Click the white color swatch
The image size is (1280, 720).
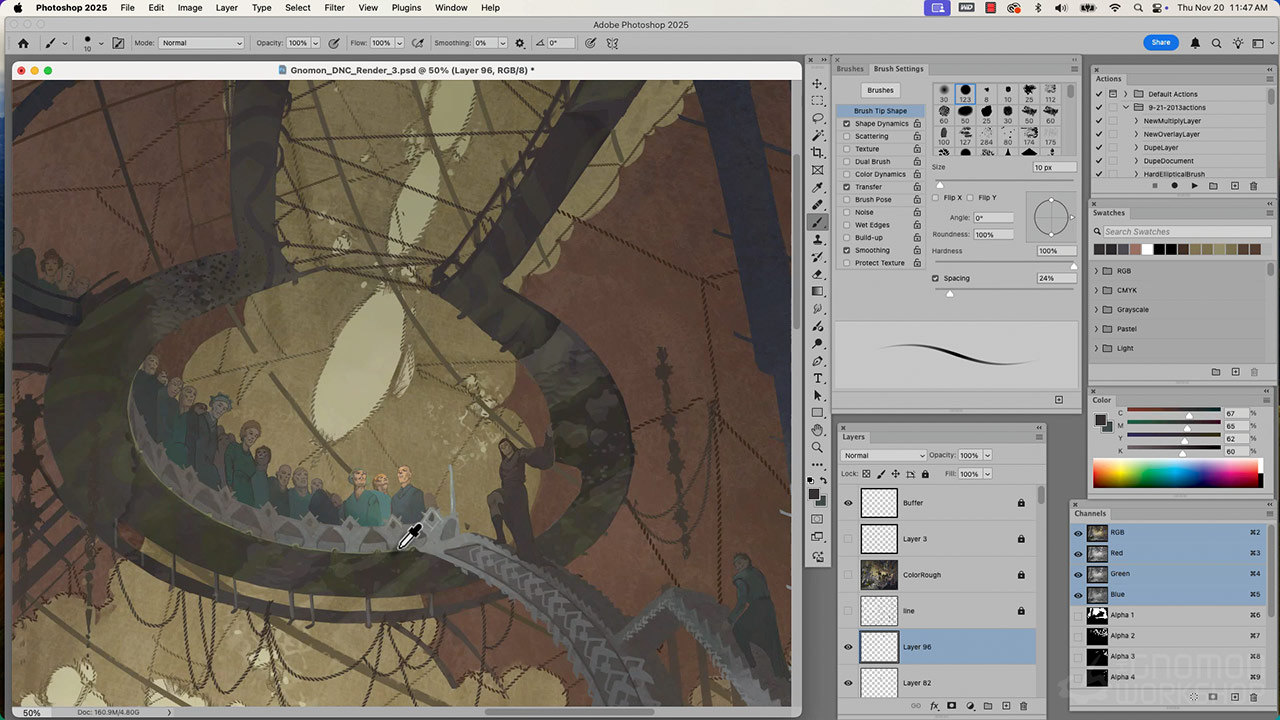[1147, 249]
